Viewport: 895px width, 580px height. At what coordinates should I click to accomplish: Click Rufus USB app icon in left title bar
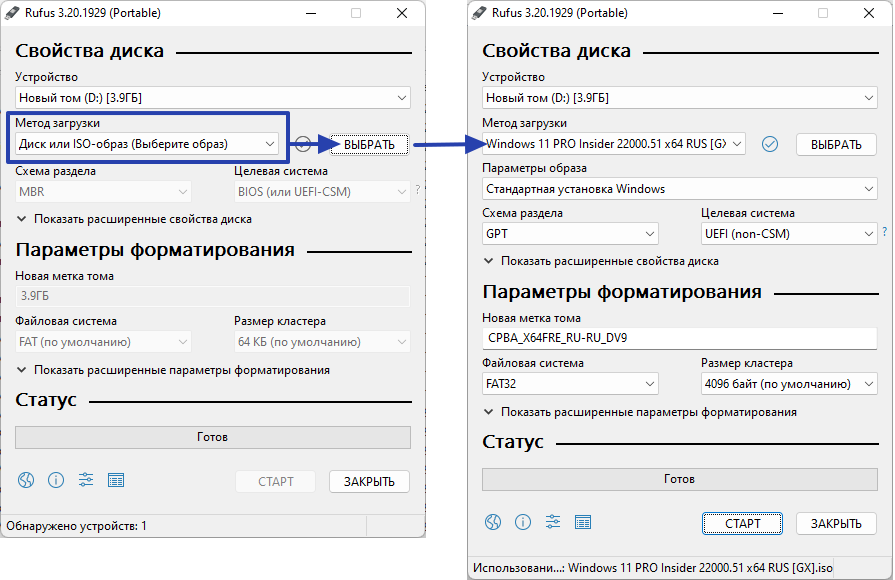12,13
